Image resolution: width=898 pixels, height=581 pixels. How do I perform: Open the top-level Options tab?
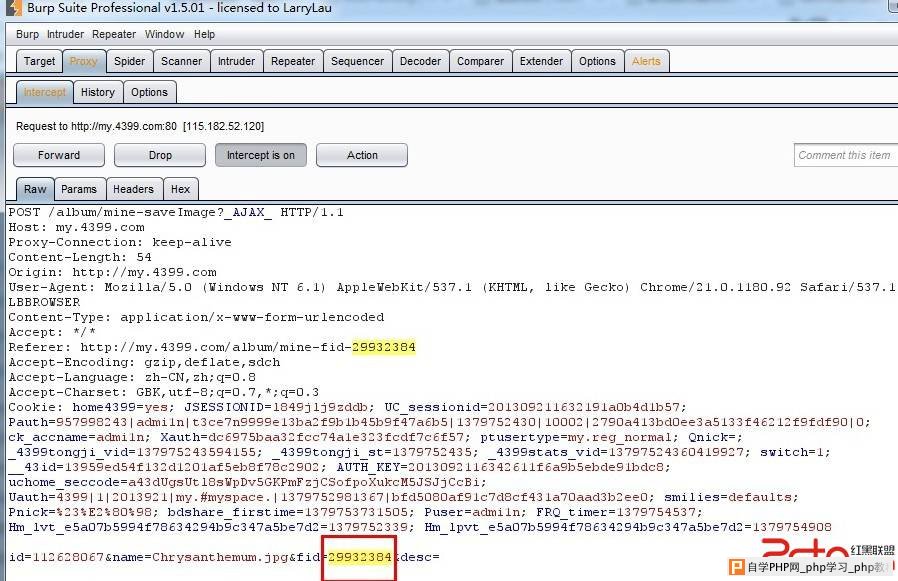[597, 61]
